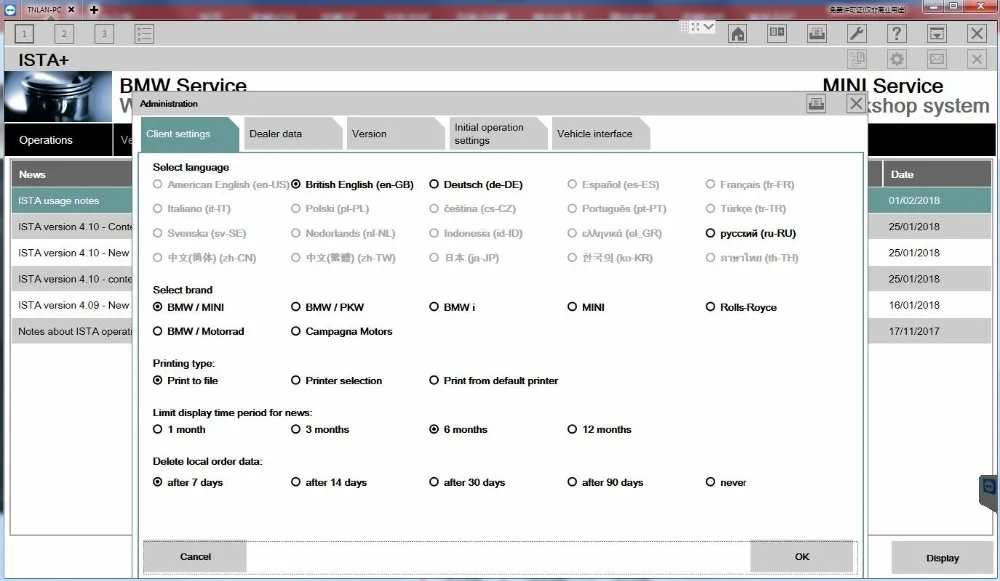1000x581 pixels.
Task: Click the grey X icon below toolbar
Action: coord(977,59)
